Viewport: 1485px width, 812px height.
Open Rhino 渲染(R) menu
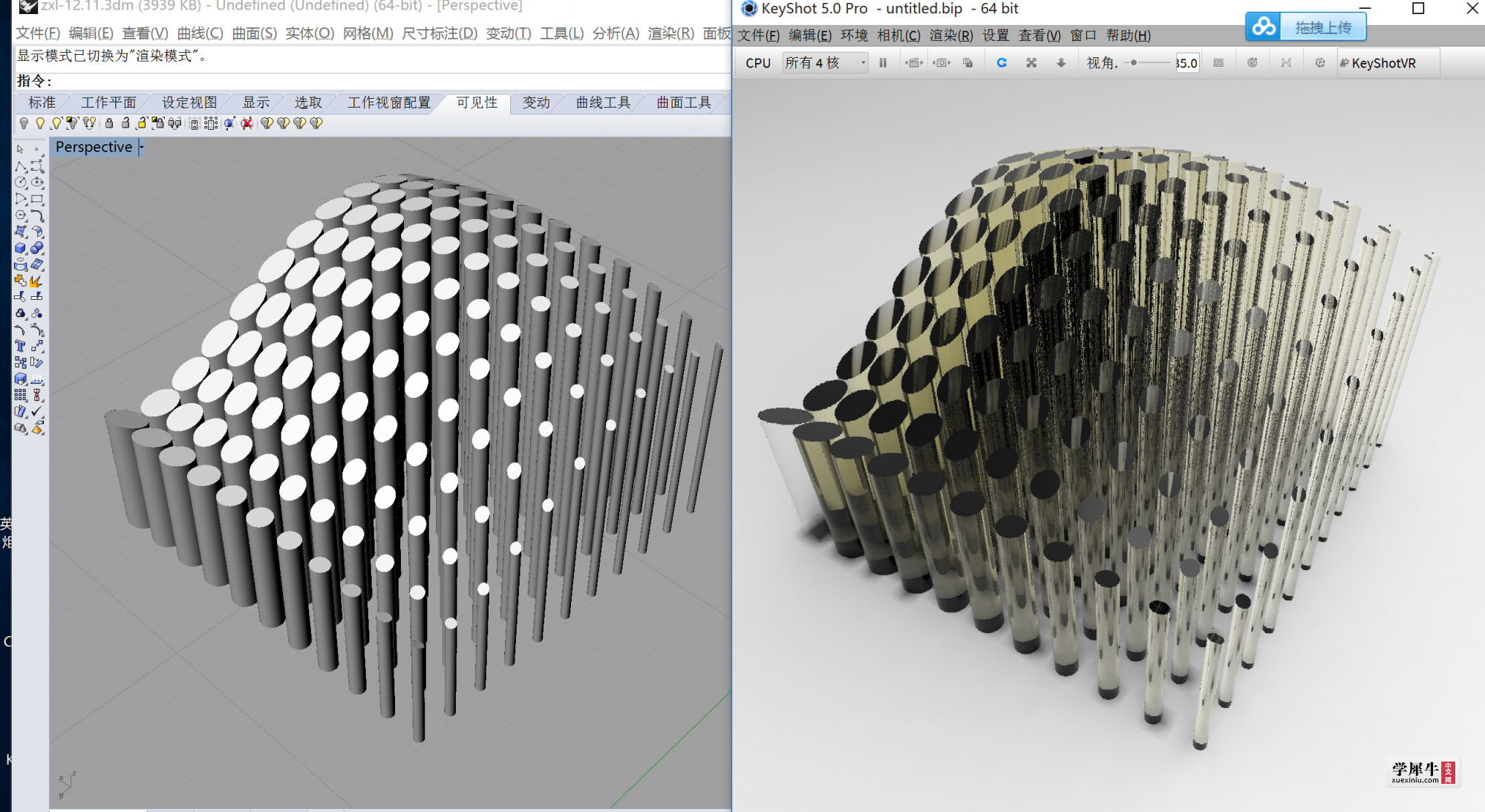[670, 33]
